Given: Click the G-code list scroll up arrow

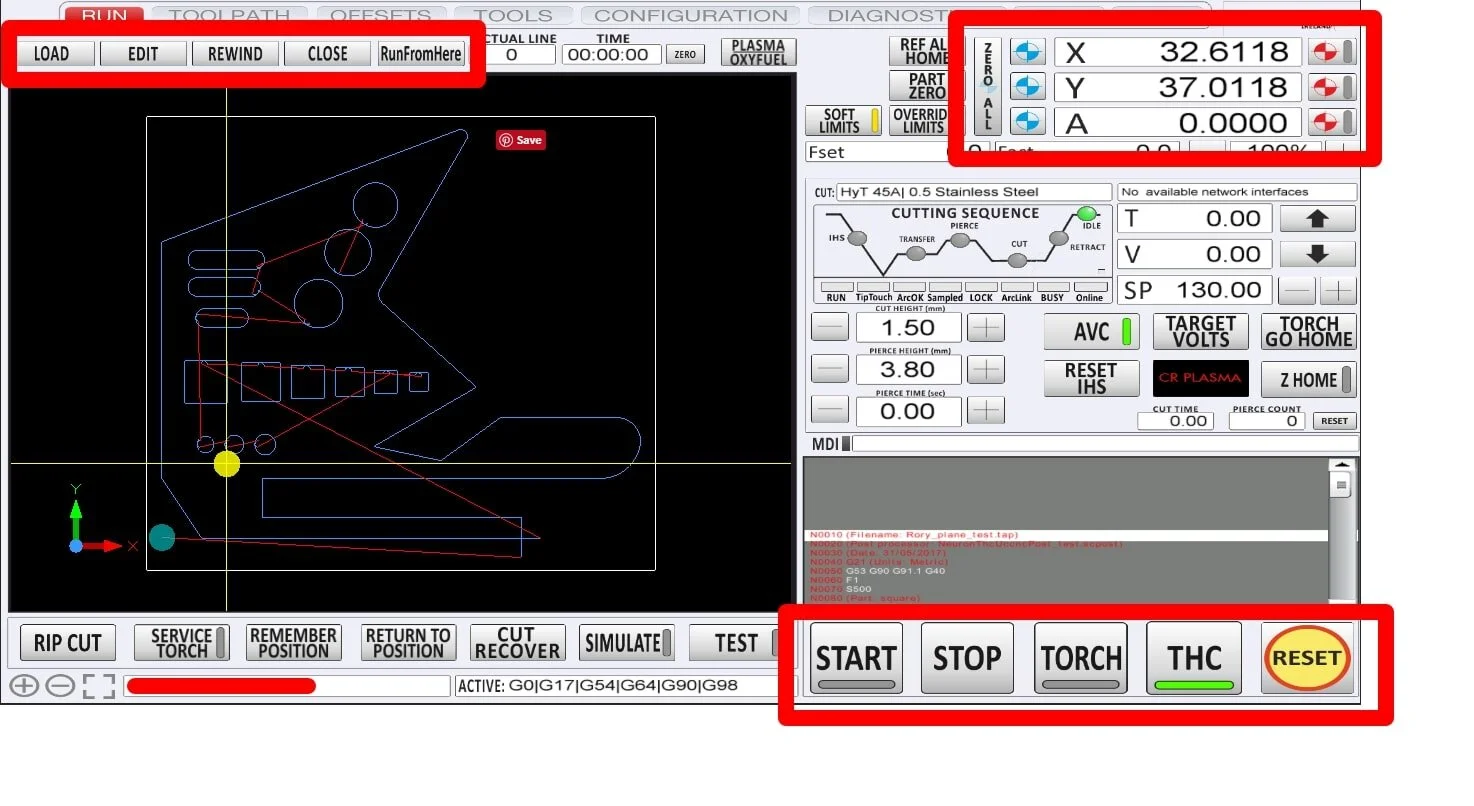Looking at the screenshot, I should point(1341,465).
